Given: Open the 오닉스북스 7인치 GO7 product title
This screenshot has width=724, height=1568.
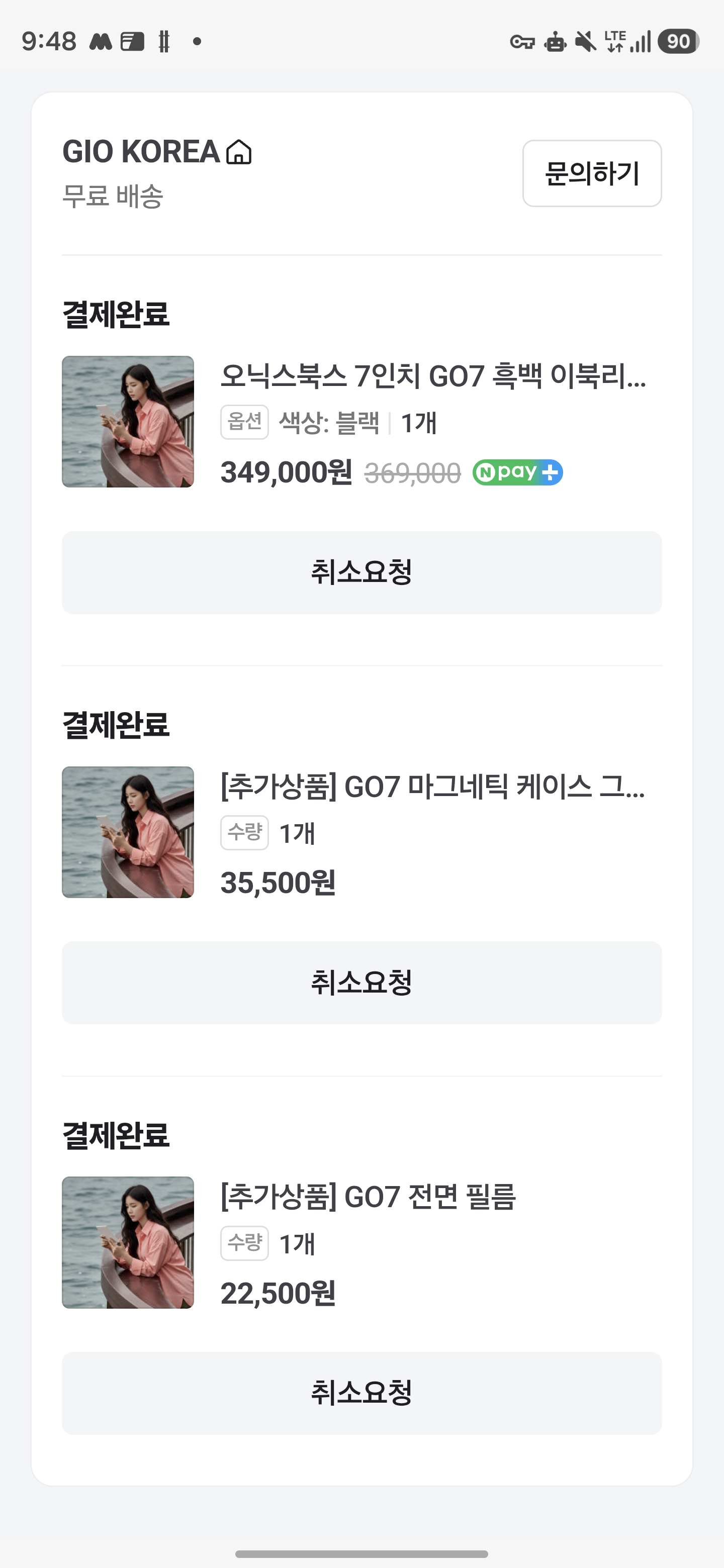Looking at the screenshot, I should (433, 375).
